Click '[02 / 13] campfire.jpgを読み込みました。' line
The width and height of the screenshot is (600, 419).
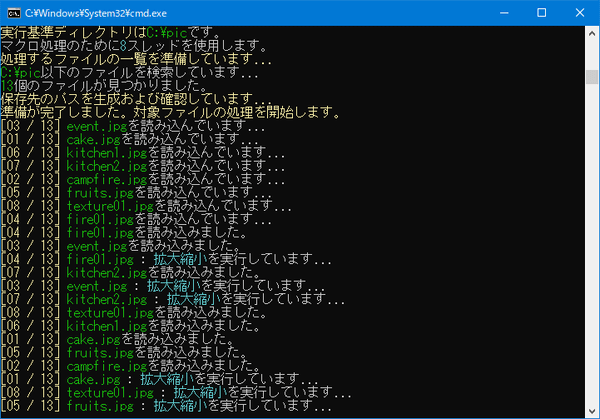click(x=130, y=366)
